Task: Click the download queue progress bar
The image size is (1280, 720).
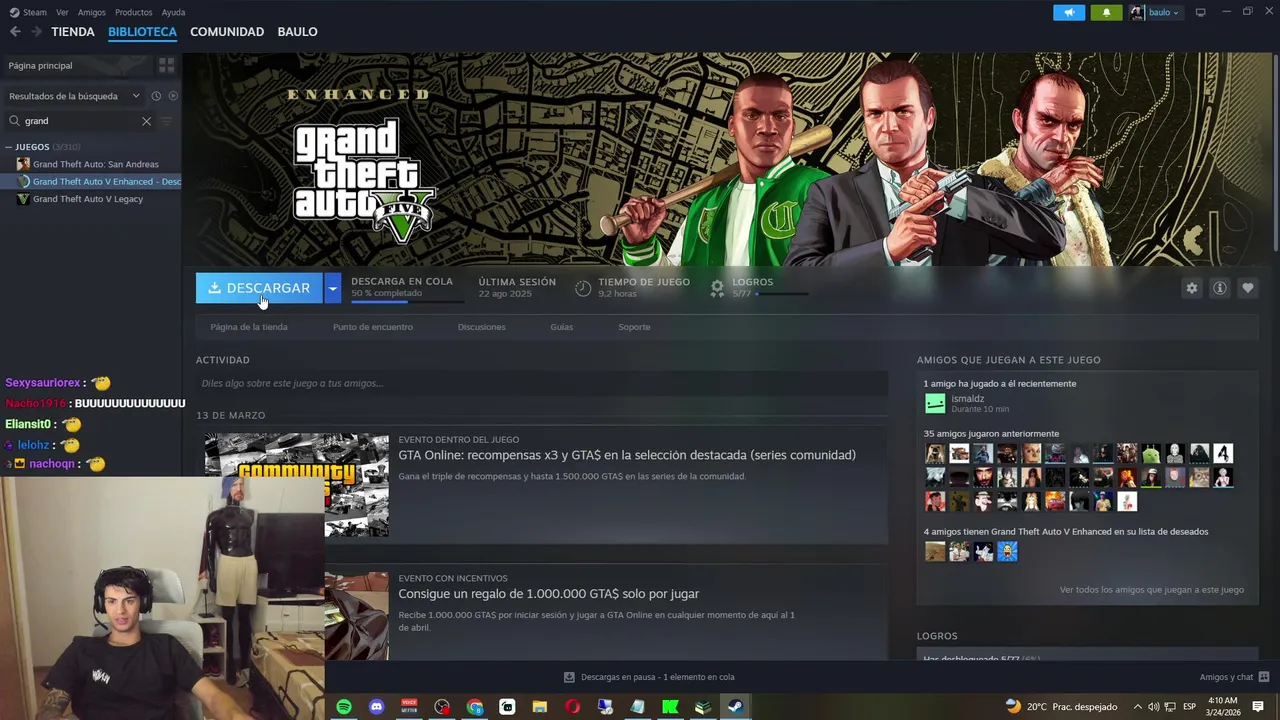Action: [407, 300]
